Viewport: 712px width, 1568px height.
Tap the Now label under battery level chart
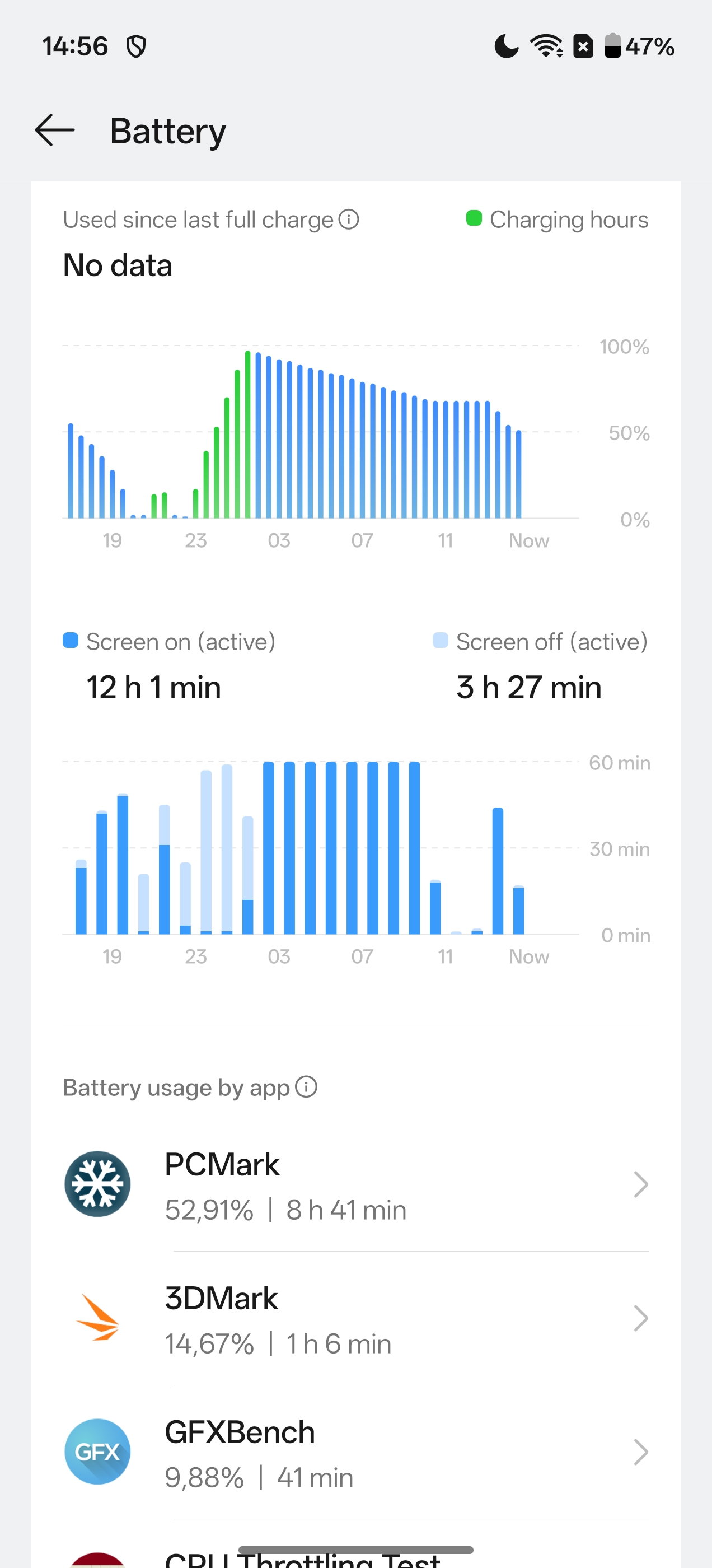[528, 540]
